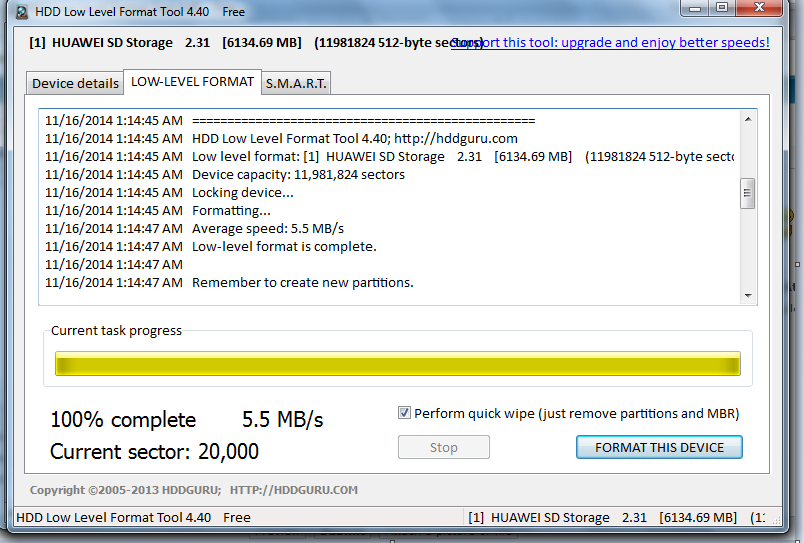Click the log scrollbar thumb
Image resolution: width=804 pixels, height=543 pixels.
(748, 193)
